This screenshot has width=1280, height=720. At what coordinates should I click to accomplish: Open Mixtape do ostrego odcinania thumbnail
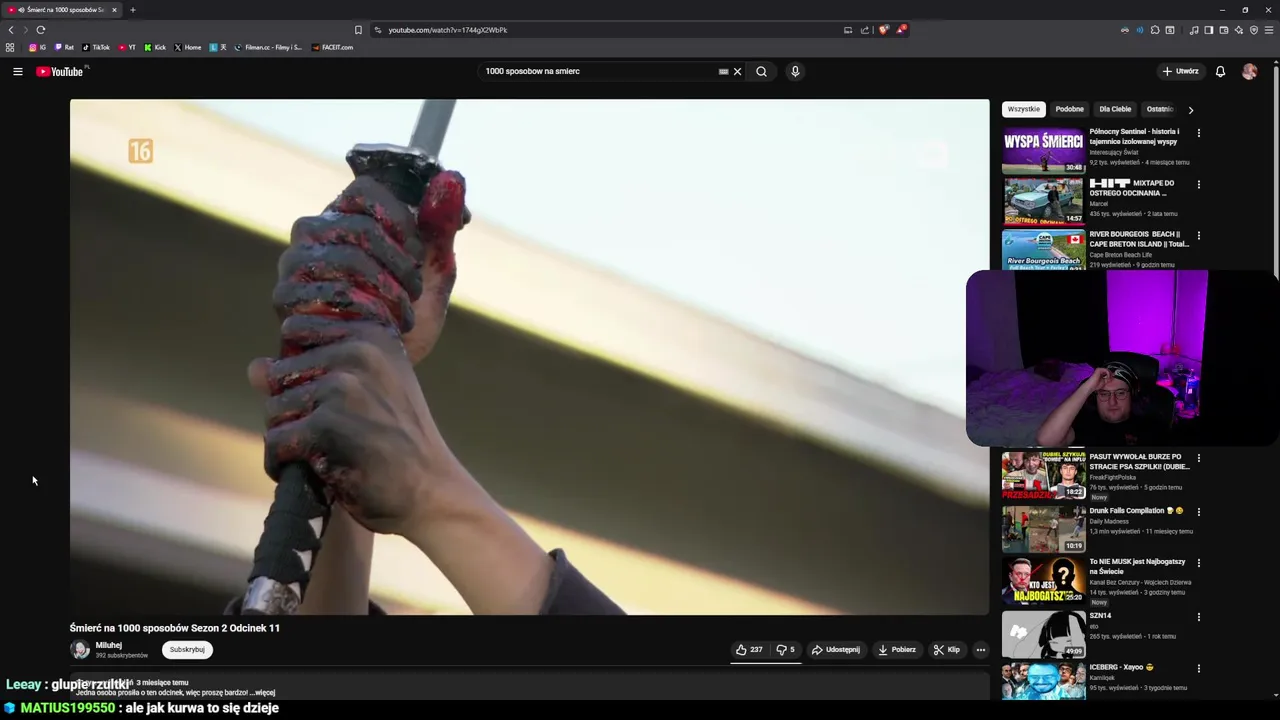pos(1043,201)
